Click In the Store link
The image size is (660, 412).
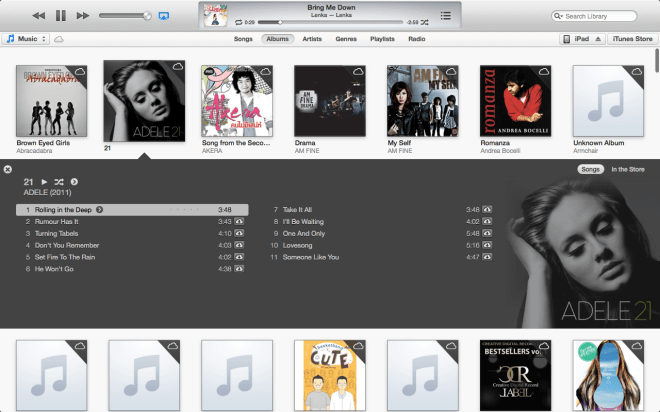628,170
